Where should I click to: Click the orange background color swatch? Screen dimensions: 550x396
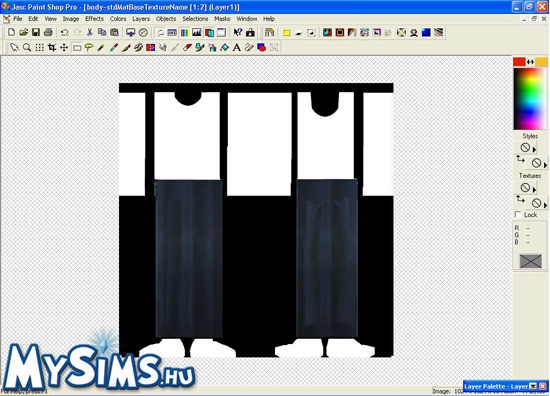[x=542, y=62]
